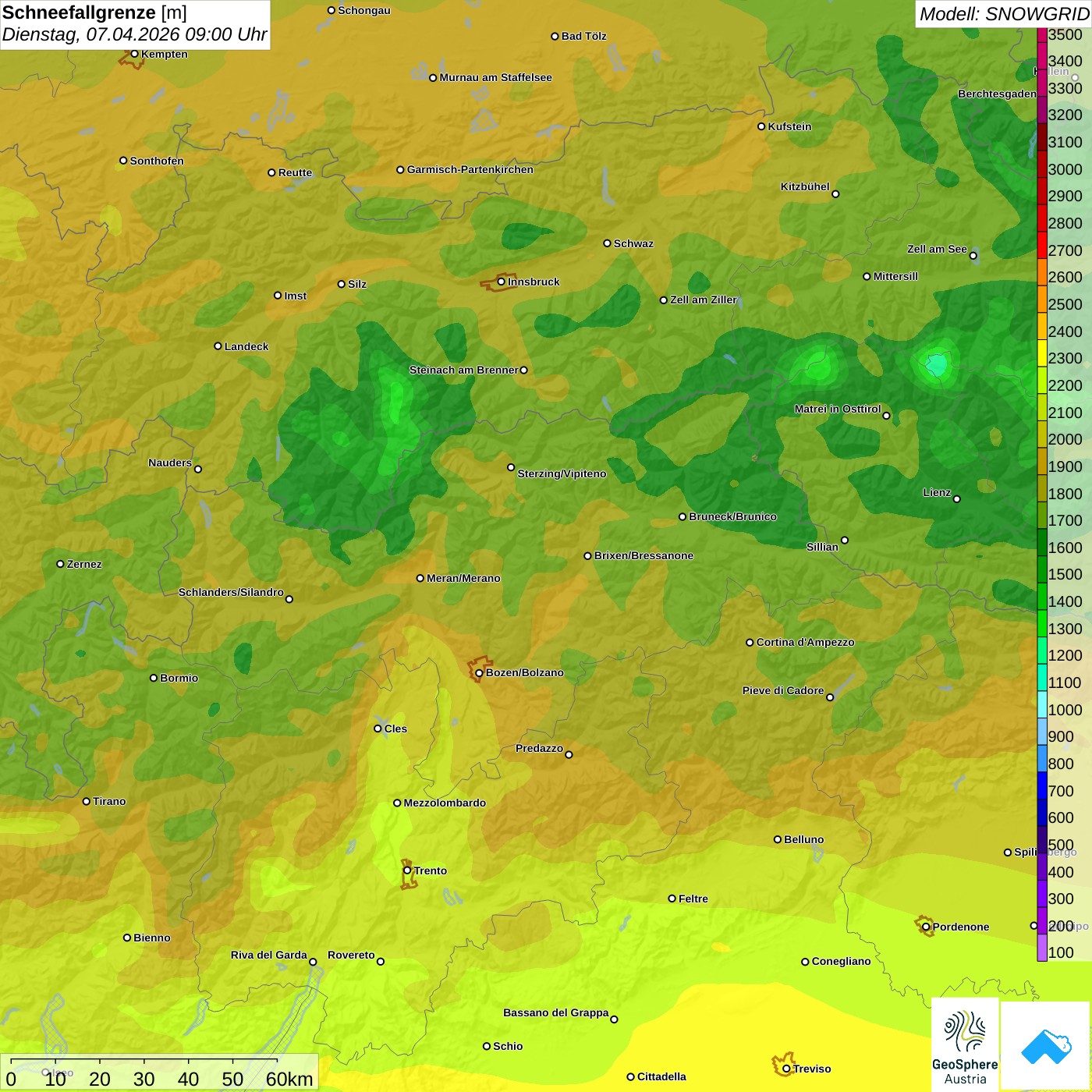1092x1092 pixels.
Task: Click the Riva del Garda label
Action: (268, 955)
